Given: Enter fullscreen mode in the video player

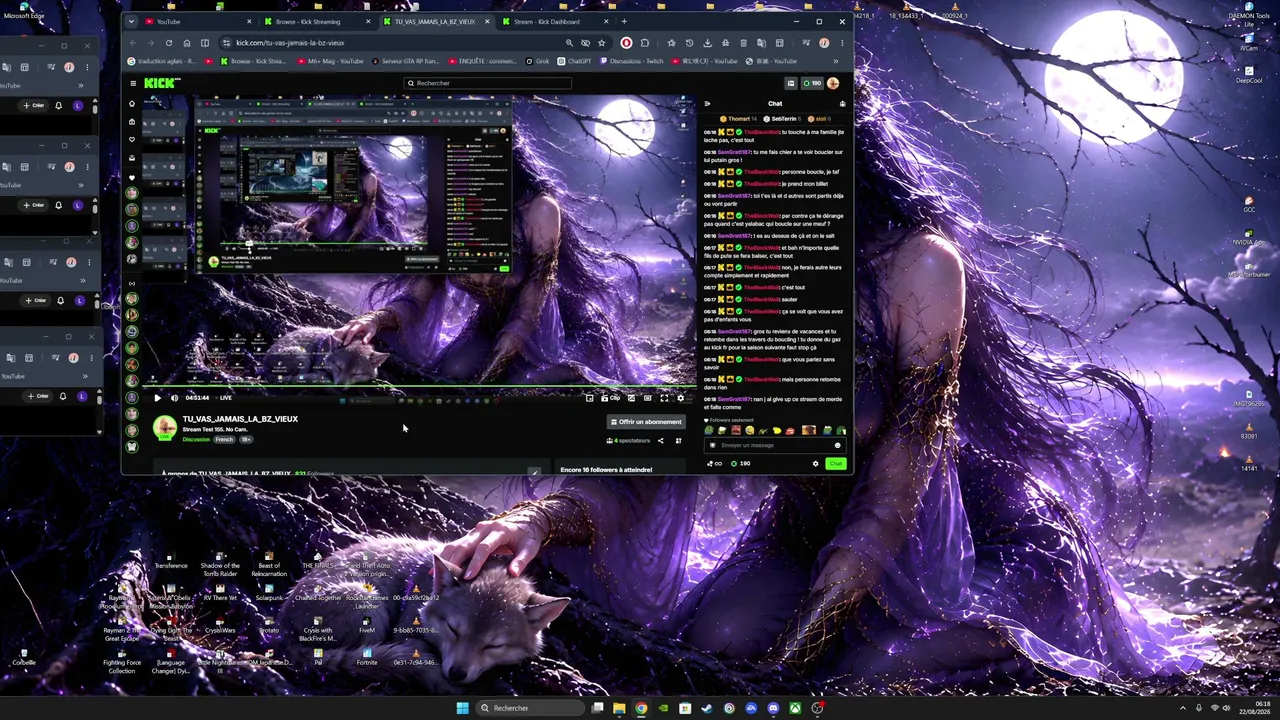Looking at the screenshot, I should [x=664, y=398].
